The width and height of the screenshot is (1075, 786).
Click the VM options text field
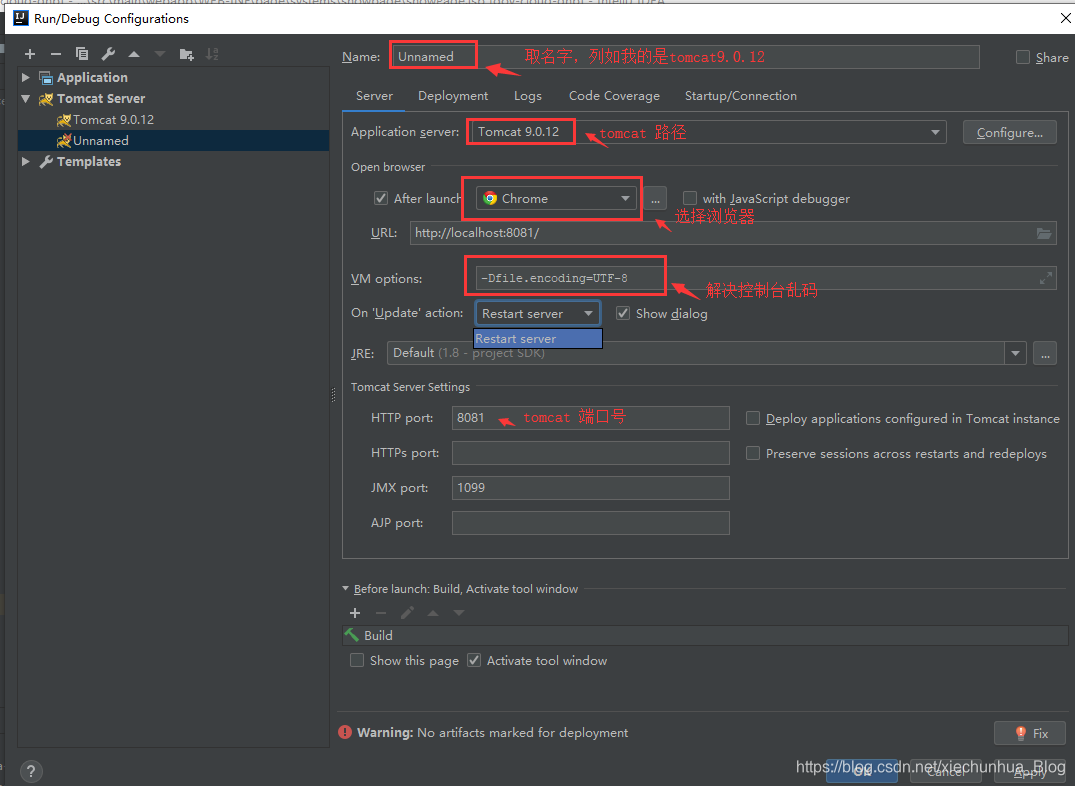pos(766,278)
